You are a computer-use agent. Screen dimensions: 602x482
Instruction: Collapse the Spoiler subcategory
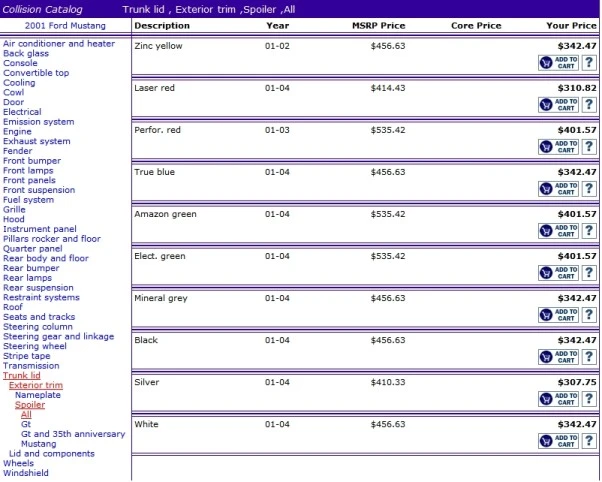30,405
